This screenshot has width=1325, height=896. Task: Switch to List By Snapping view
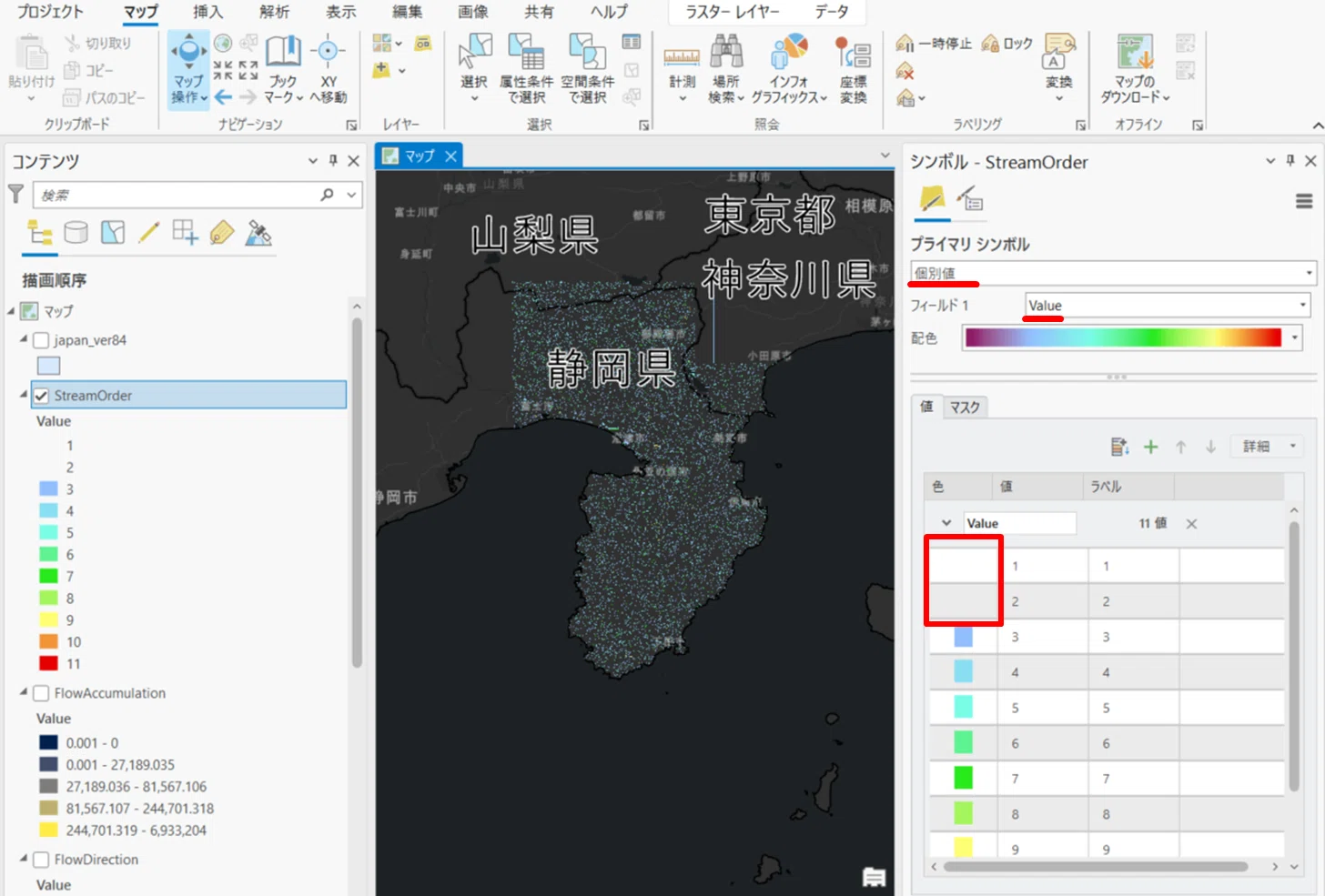[186, 234]
